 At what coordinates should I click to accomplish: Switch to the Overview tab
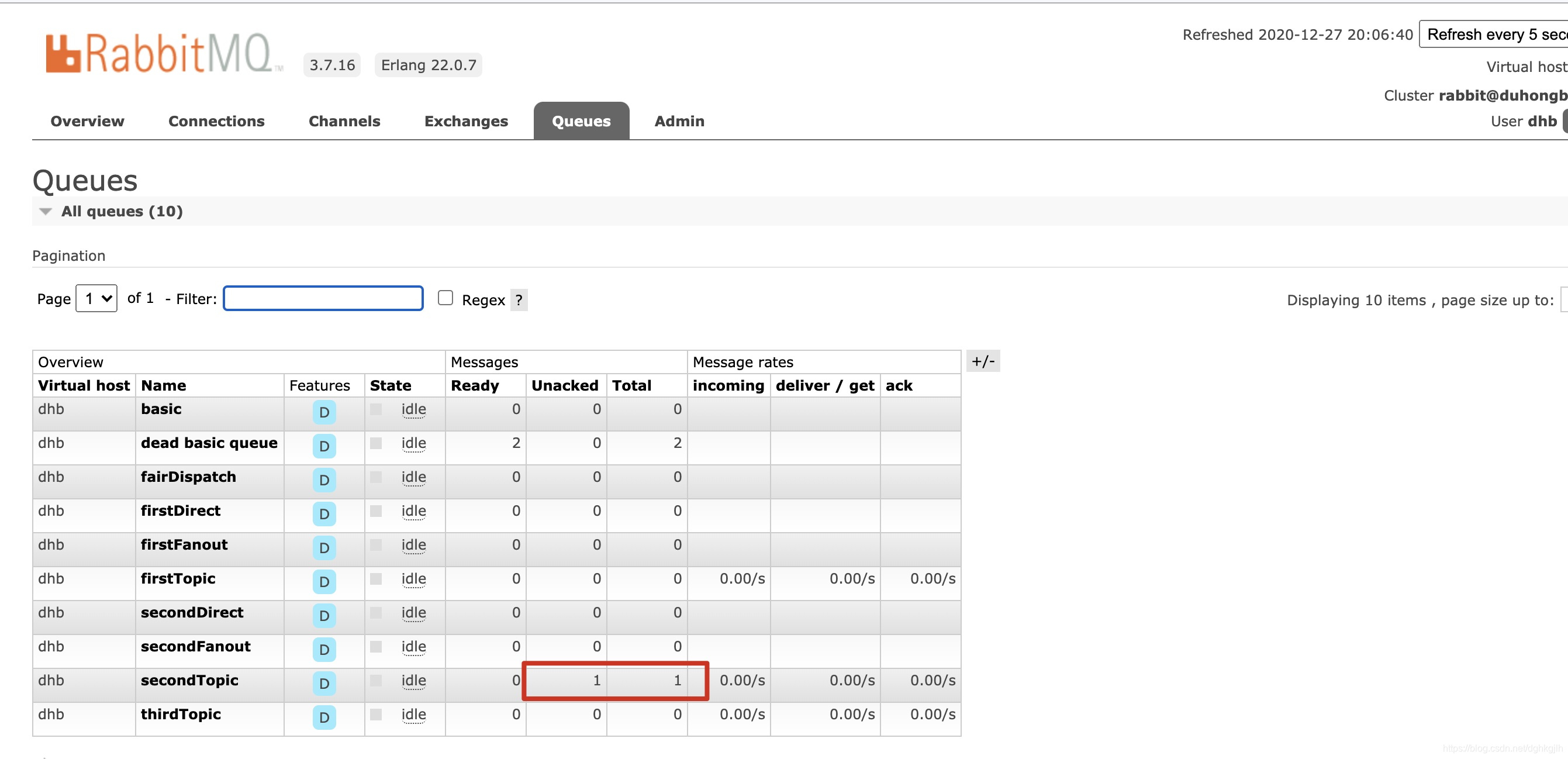(87, 121)
